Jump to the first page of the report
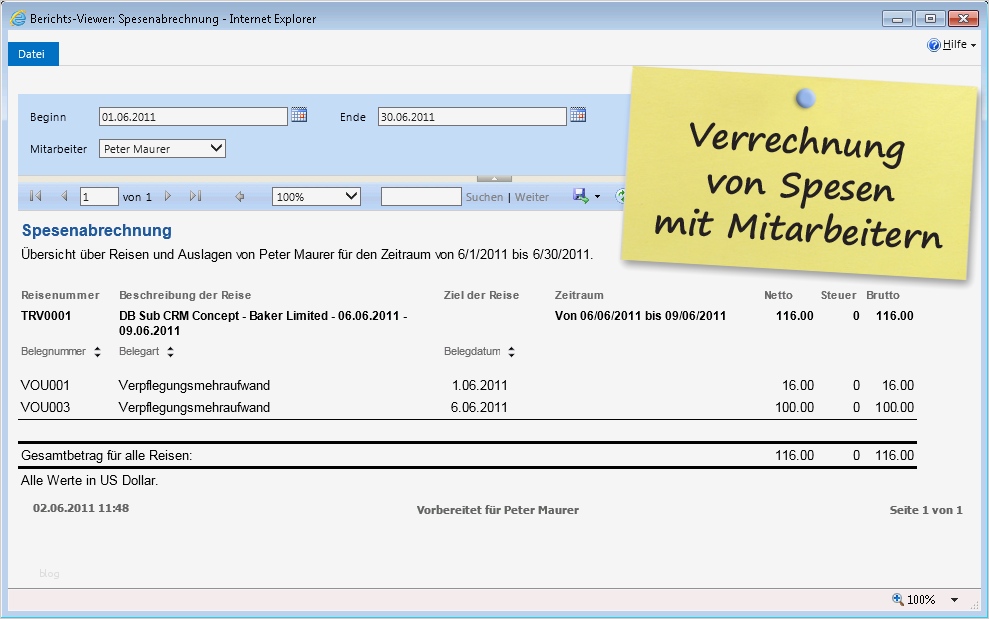This screenshot has height=619, width=989. pos(36,196)
